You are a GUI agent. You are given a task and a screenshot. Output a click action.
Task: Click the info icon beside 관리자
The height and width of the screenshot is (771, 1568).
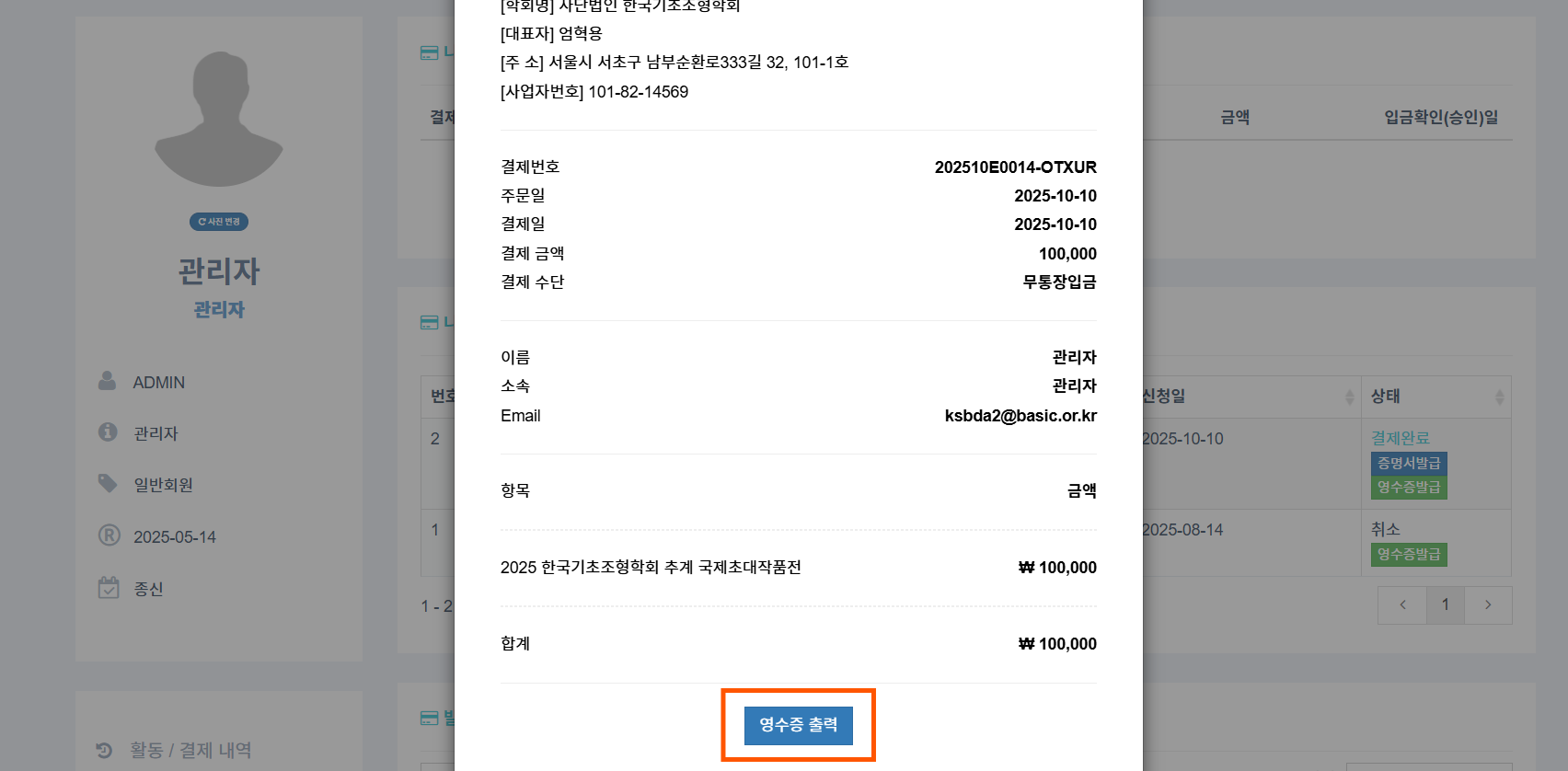pyautogui.click(x=108, y=432)
